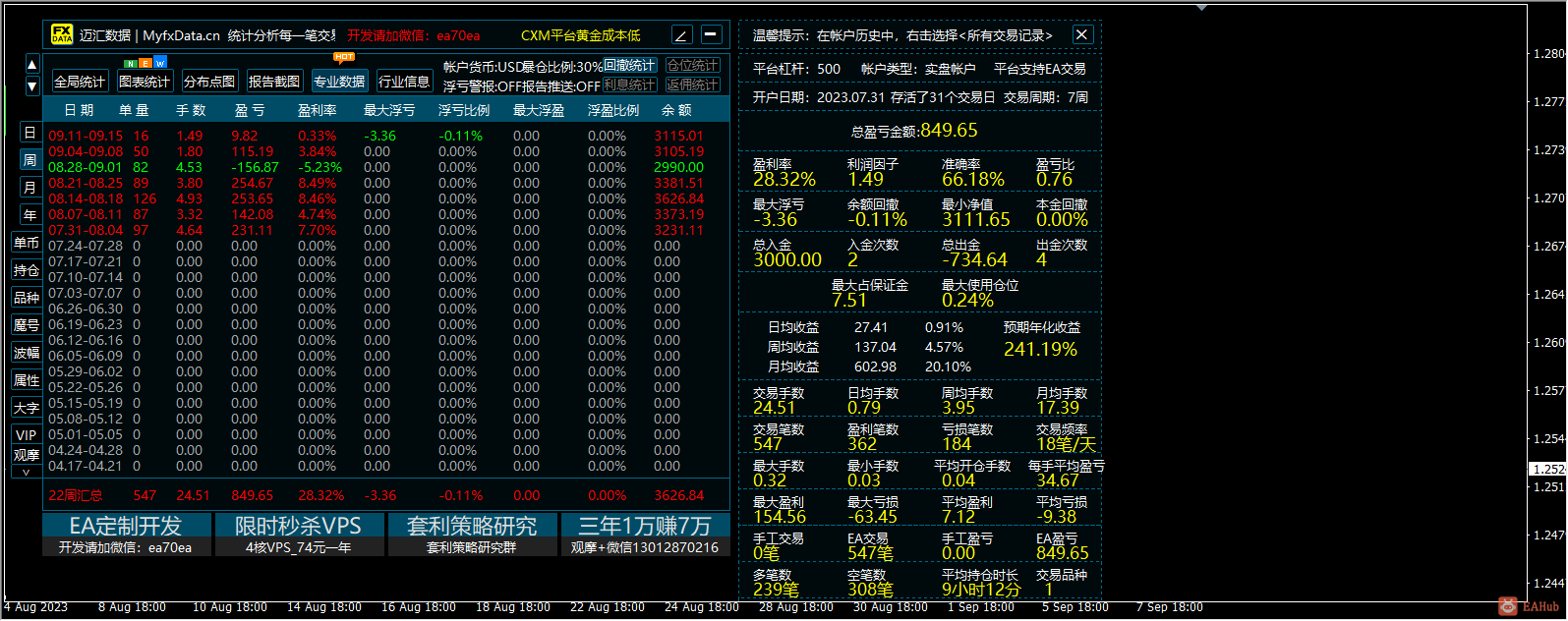
Task: Click the 盈利率 value 28.32%
Action: pos(784,179)
